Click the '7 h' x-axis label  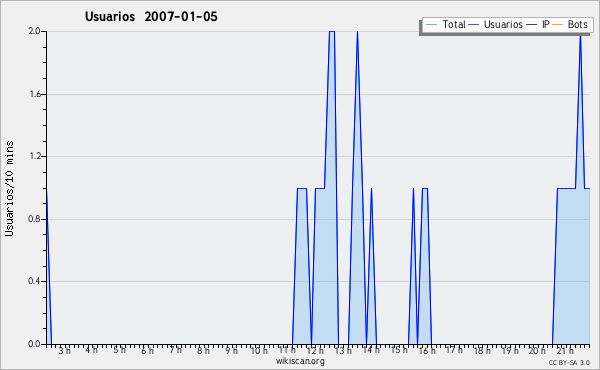point(175,350)
